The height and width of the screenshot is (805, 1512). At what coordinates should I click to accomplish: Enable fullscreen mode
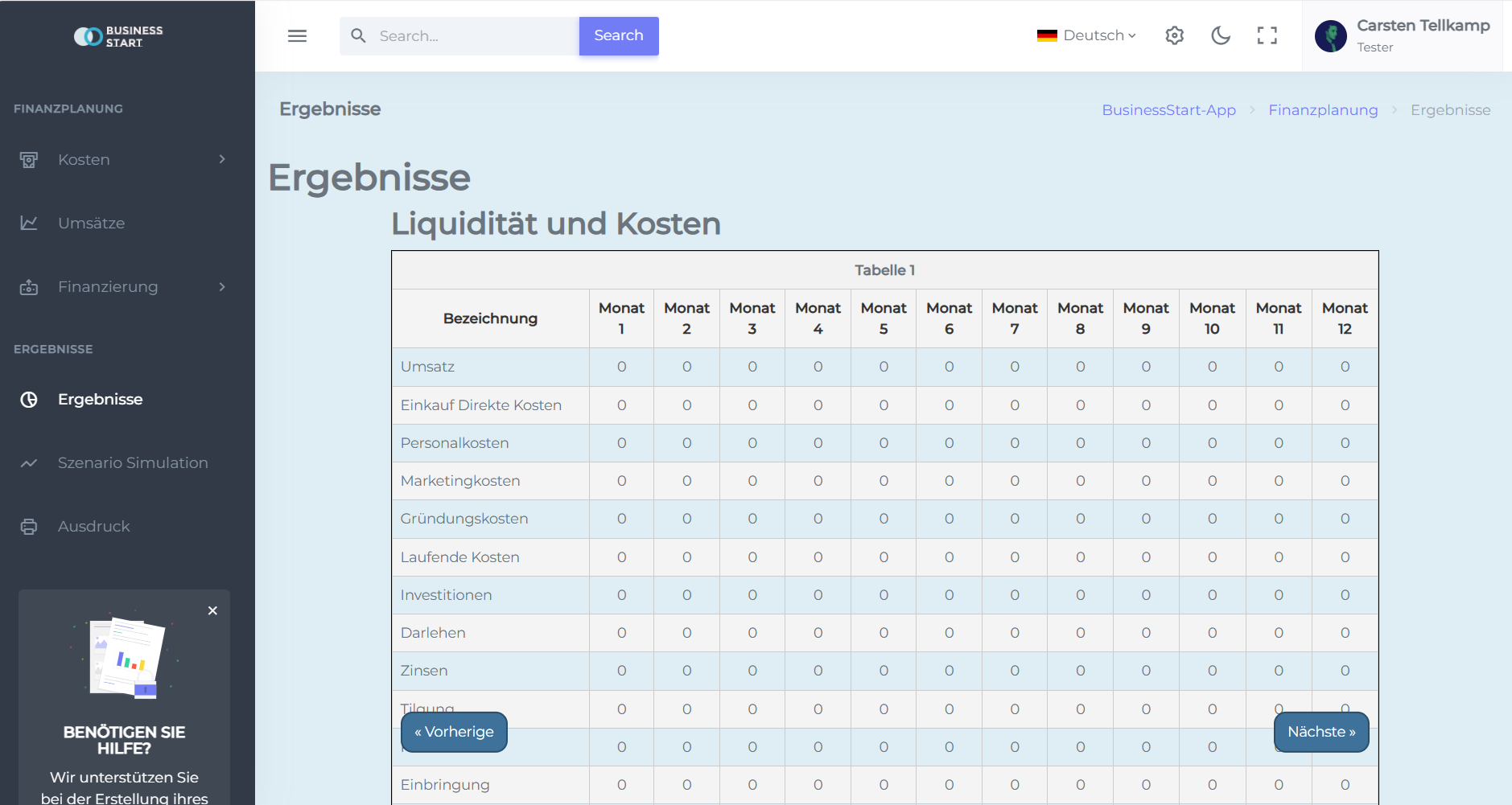[1267, 35]
